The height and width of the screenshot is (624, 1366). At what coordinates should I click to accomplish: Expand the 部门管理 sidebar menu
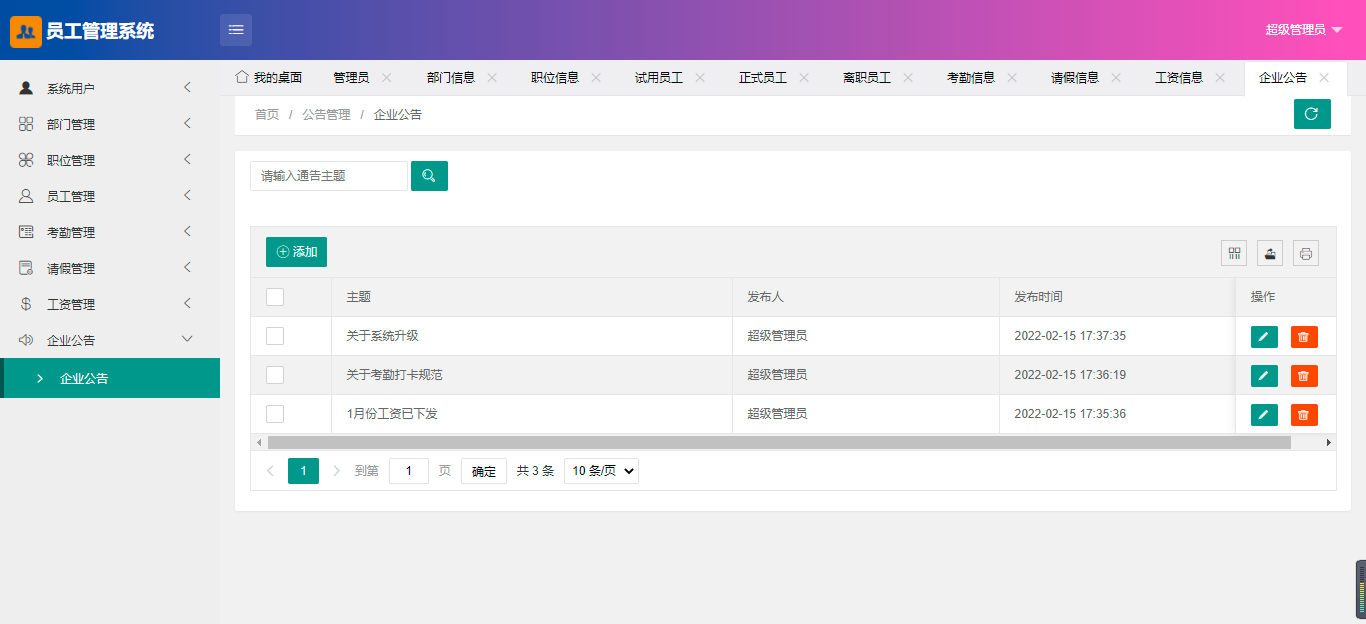pos(187,124)
